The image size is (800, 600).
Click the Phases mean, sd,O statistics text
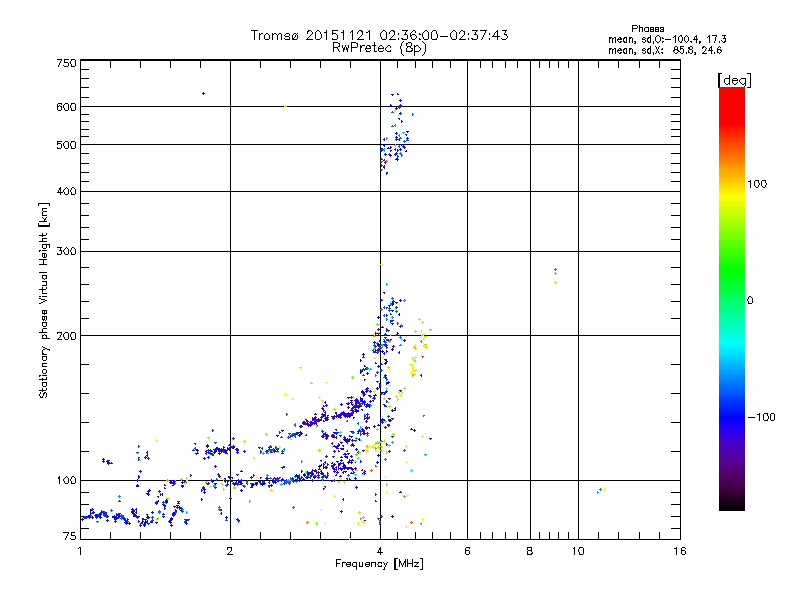(667, 34)
